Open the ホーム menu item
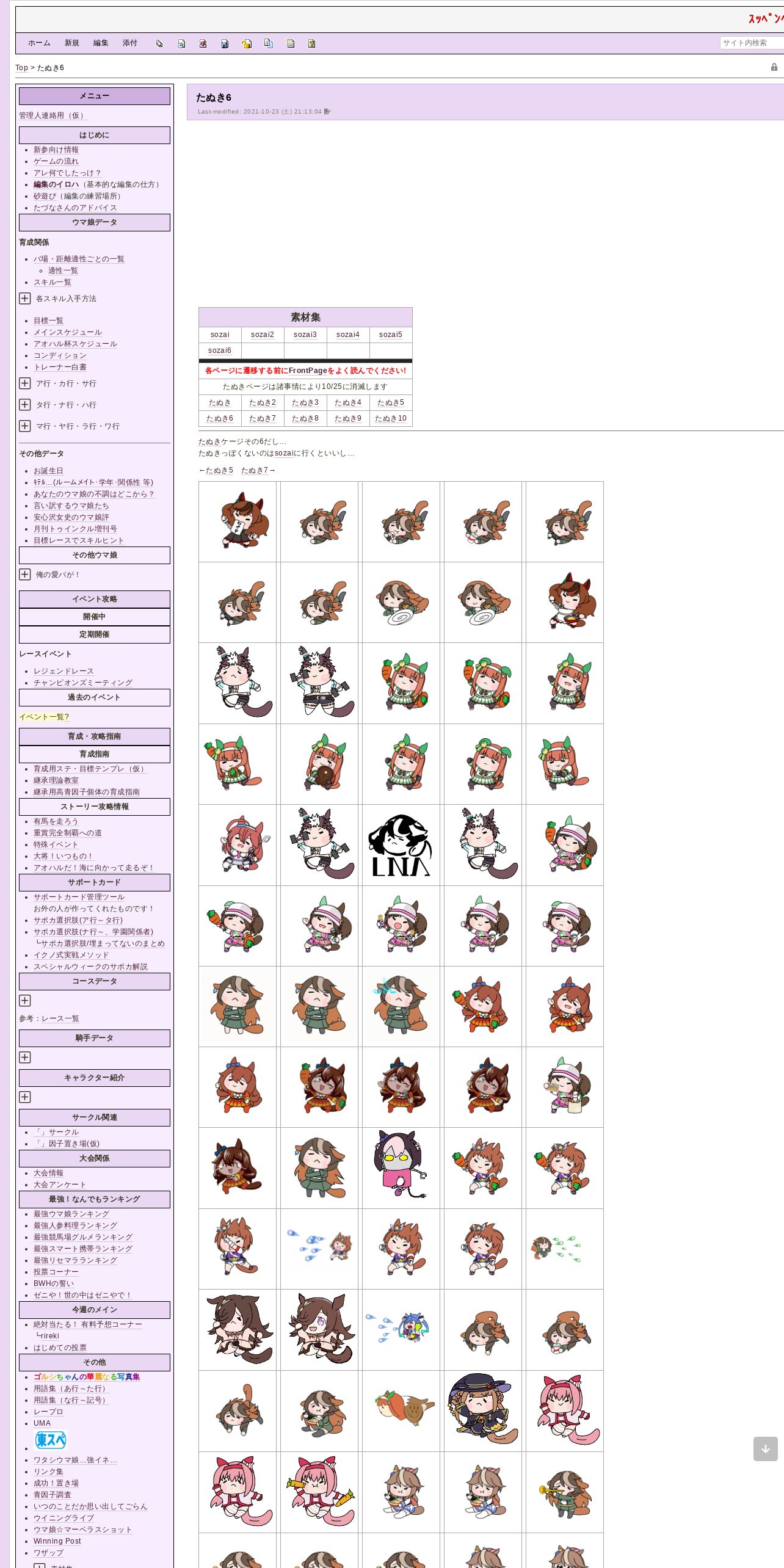This screenshot has height=1568, width=784. click(39, 43)
